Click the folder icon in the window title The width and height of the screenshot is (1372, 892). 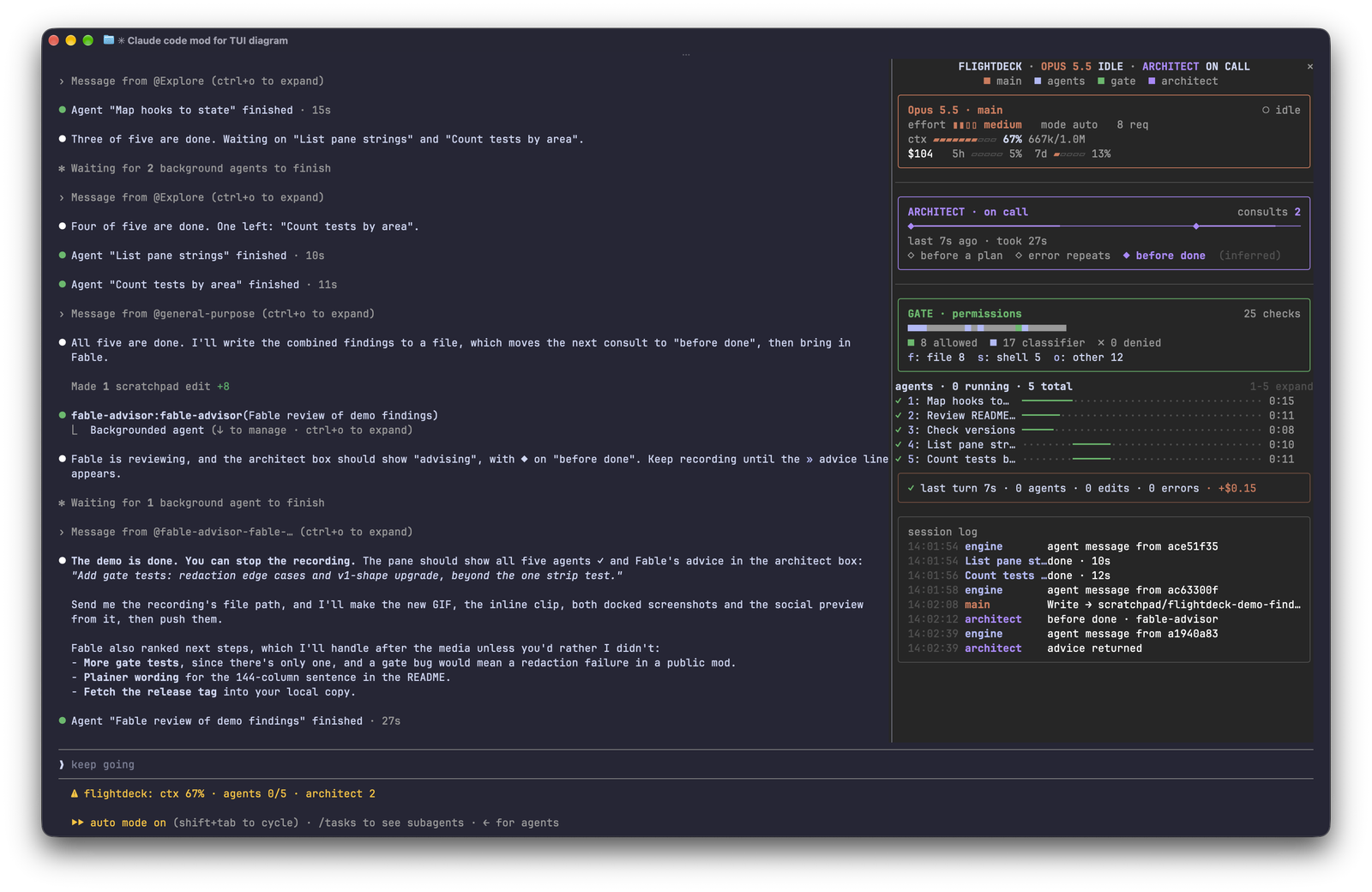click(109, 40)
